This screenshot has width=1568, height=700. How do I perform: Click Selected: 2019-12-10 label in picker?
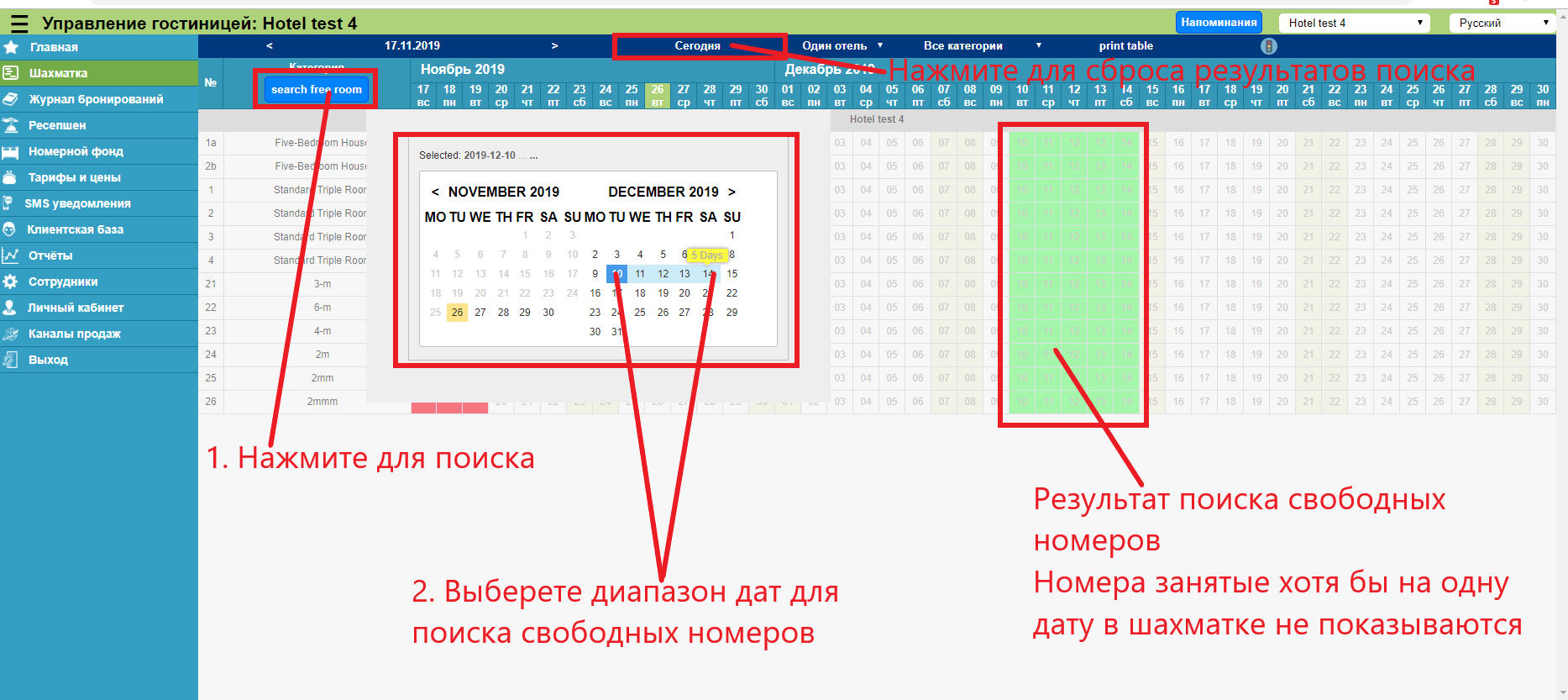479,155
